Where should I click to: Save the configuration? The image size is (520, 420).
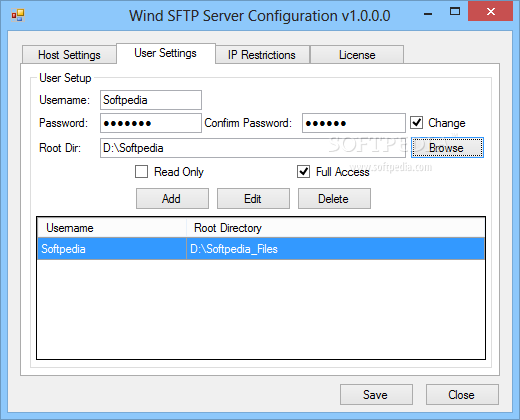tap(376, 395)
